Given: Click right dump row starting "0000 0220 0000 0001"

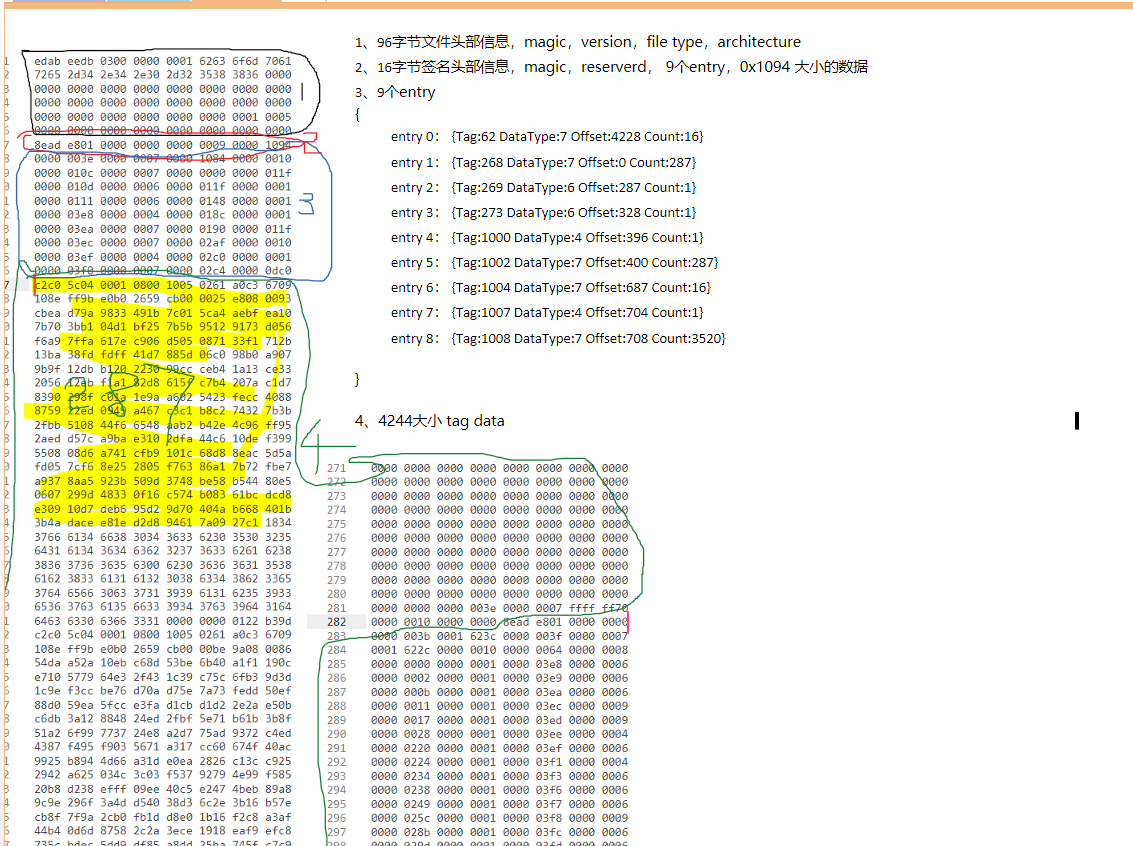Looking at the screenshot, I should [x=499, y=748].
